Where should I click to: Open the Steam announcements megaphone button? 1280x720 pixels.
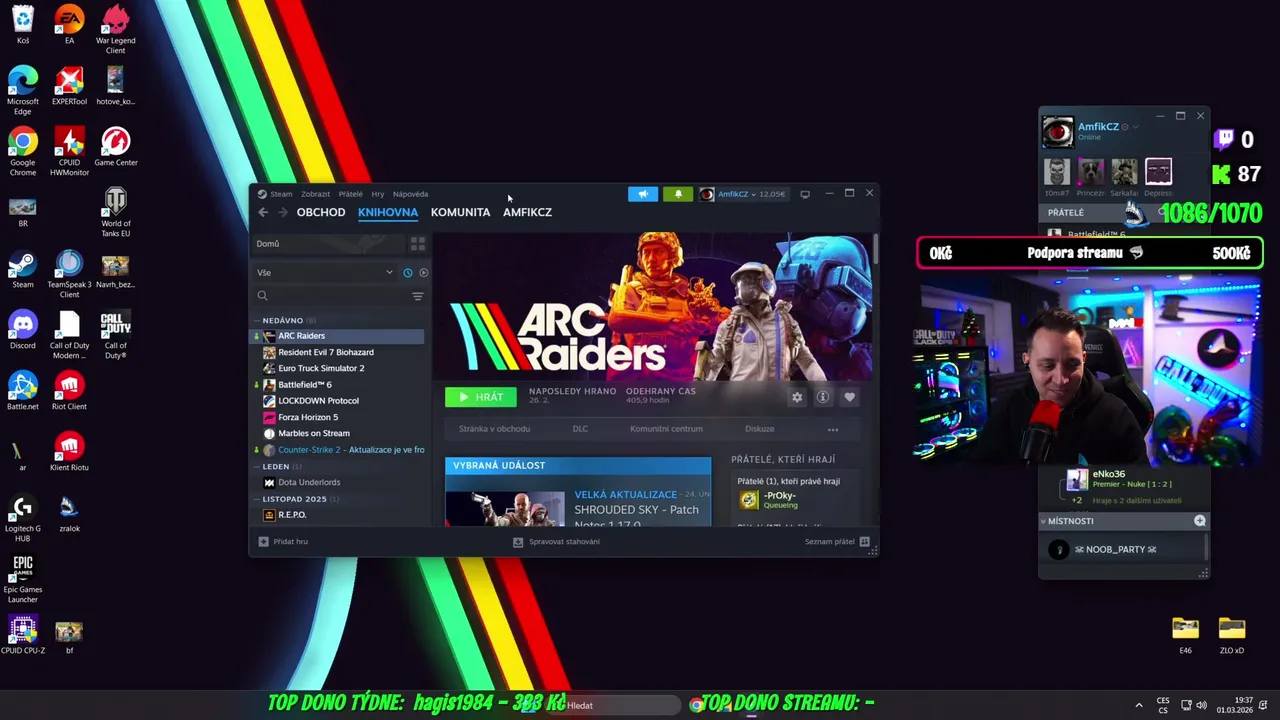click(x=643, y=194)
